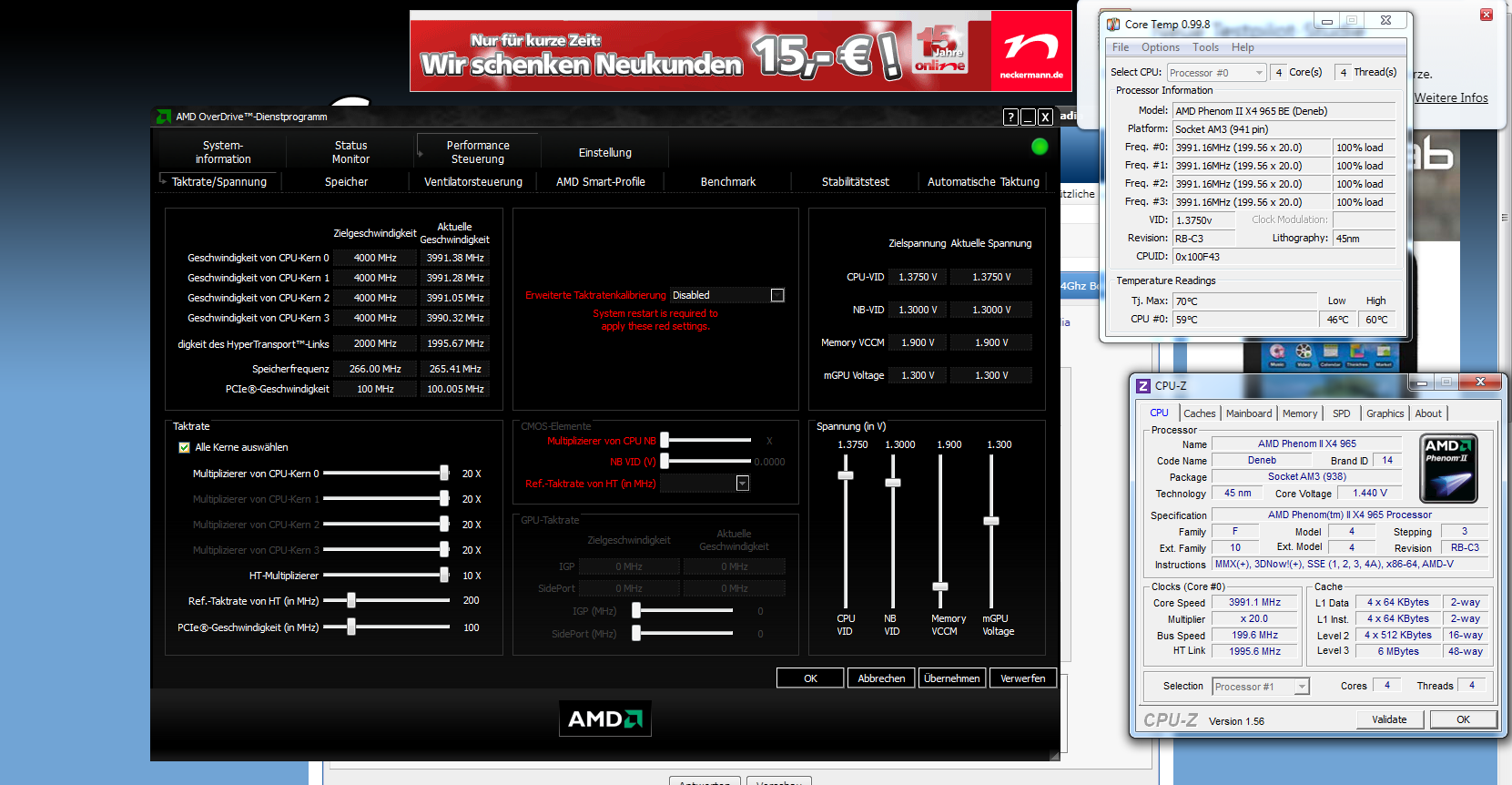Click the CPU-VID Zielspannung 1.3750 V field
Image resolution: width=1512 pixels, height=785 pixels.
[x=918, y=277]
